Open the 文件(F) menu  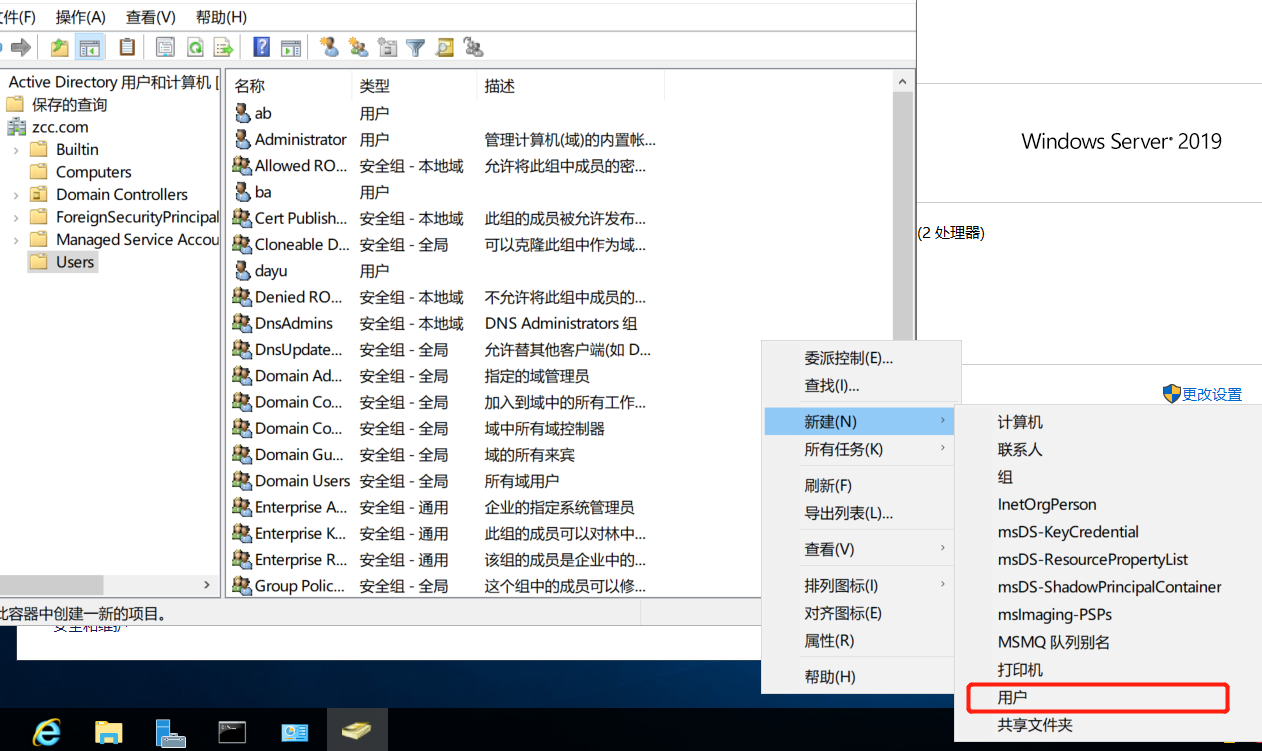click(16, 17)
